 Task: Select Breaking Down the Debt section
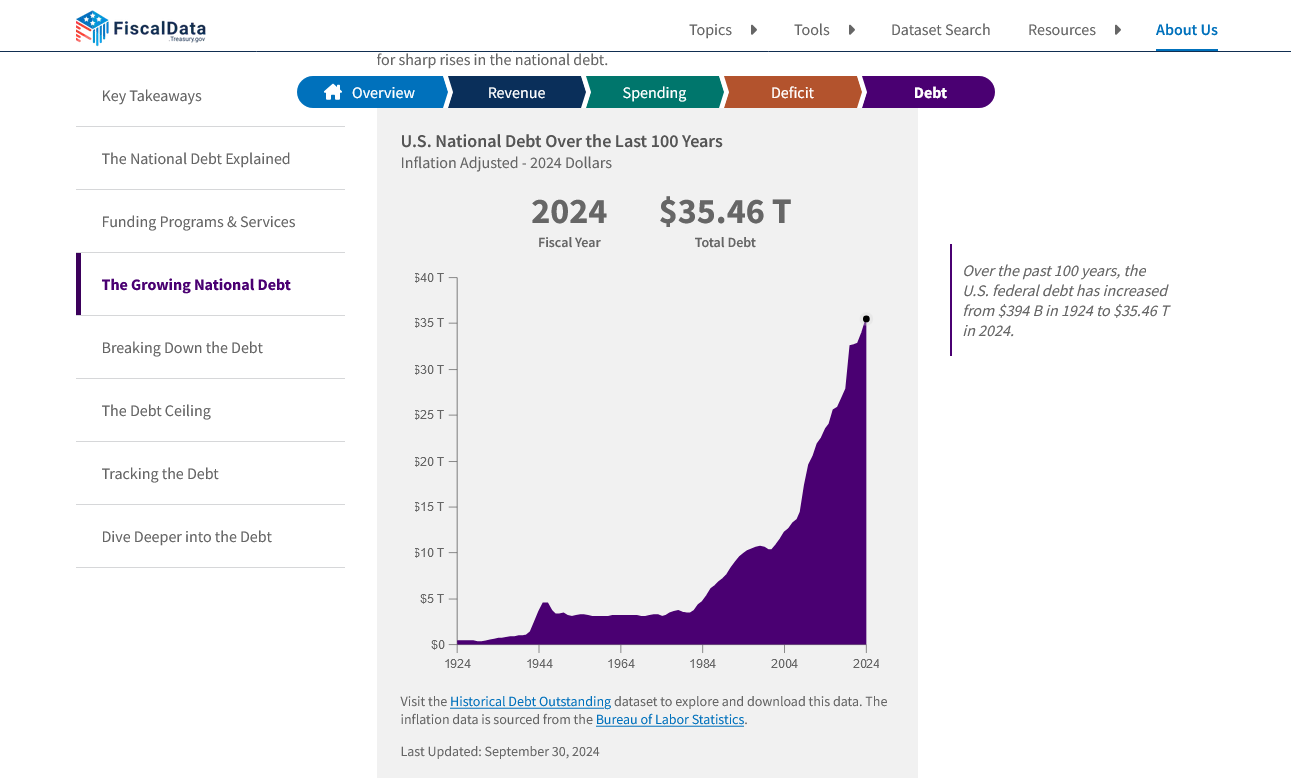[182, 348]
